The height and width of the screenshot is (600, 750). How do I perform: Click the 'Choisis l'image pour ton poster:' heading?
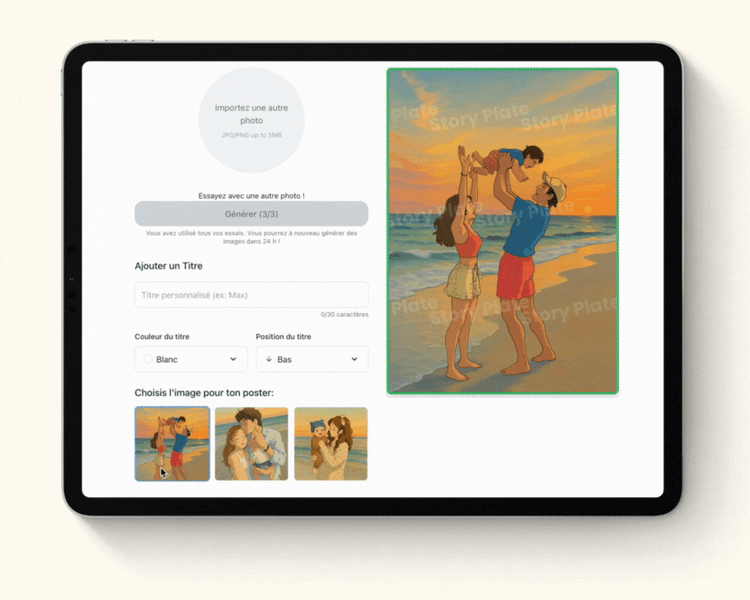(204, 393)
